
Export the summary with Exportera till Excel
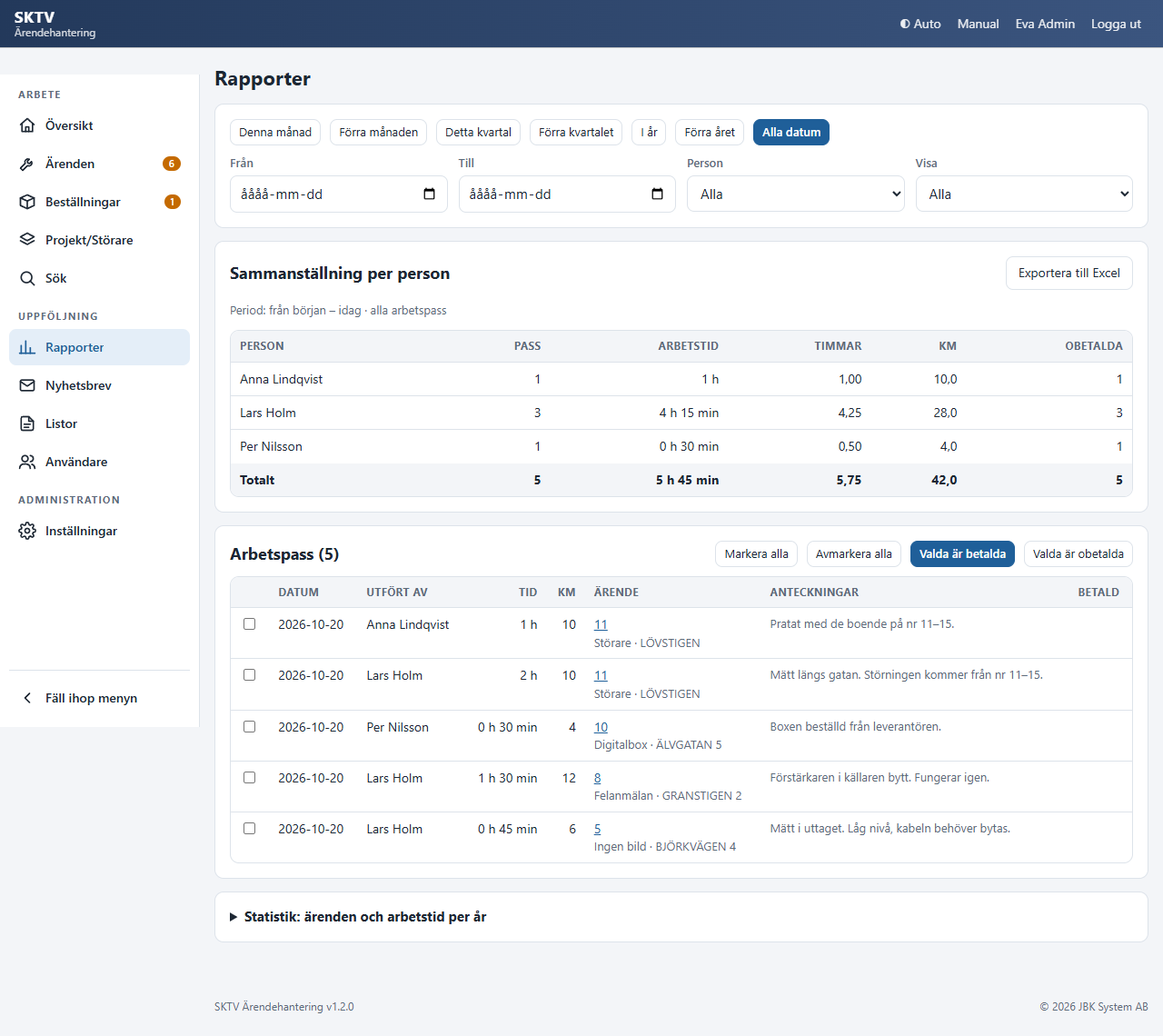1069,273
